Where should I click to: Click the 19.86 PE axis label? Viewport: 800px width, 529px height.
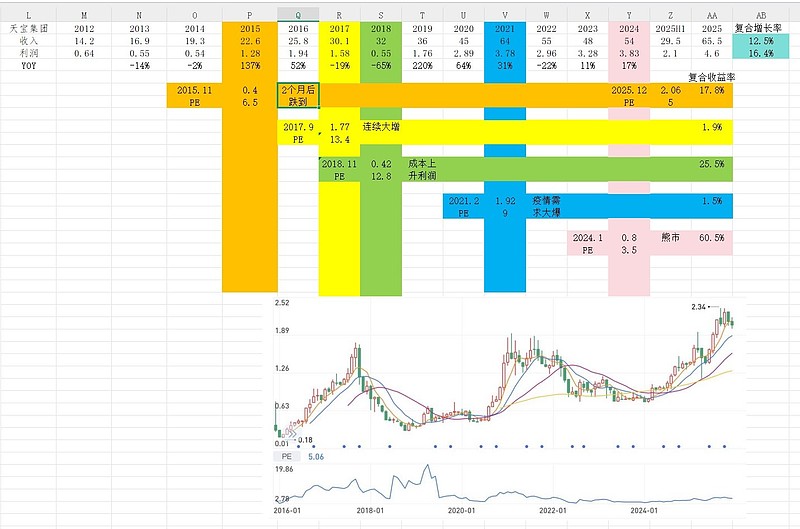(284, 469)
